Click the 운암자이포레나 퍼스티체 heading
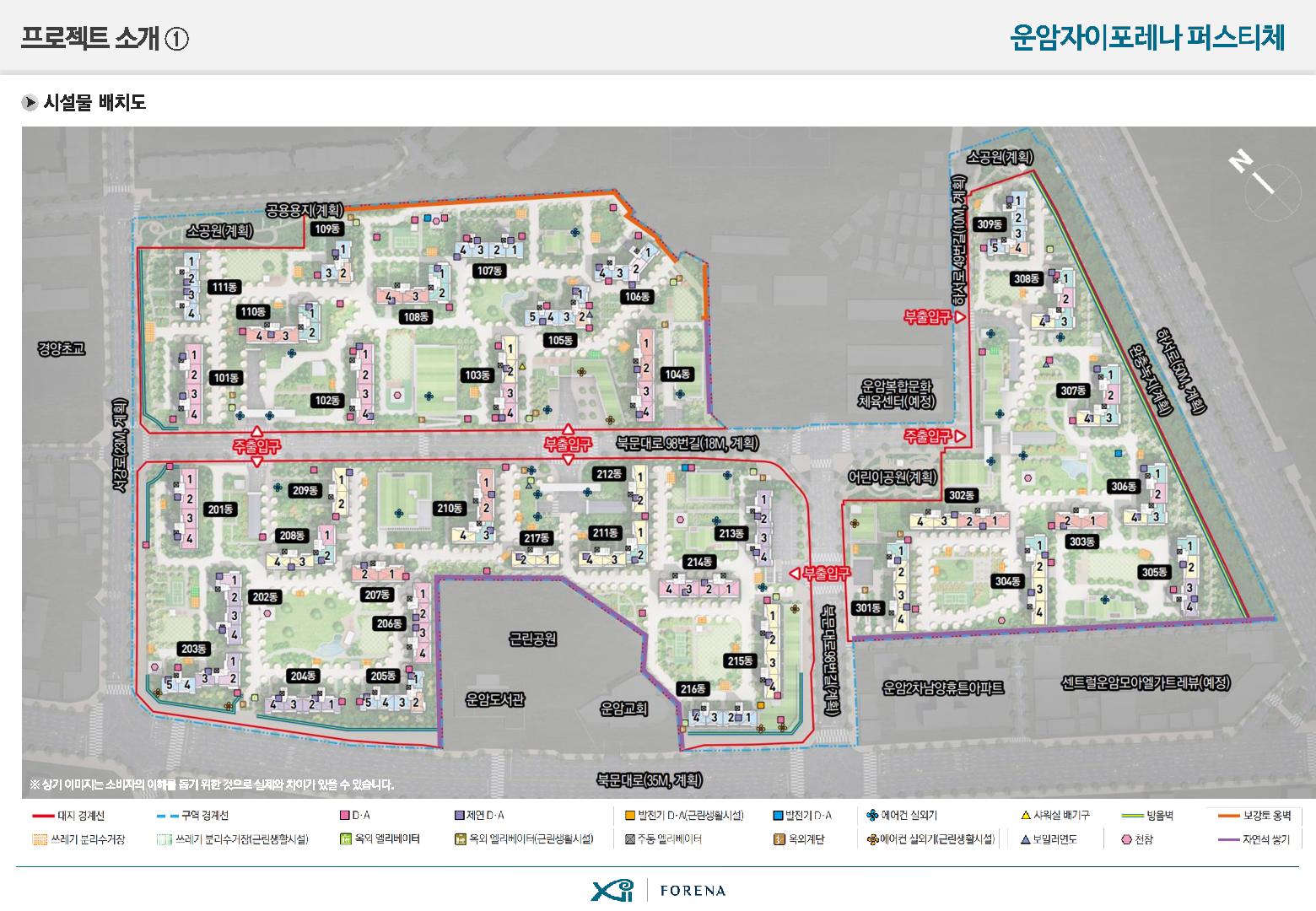 coord(1147,38)
